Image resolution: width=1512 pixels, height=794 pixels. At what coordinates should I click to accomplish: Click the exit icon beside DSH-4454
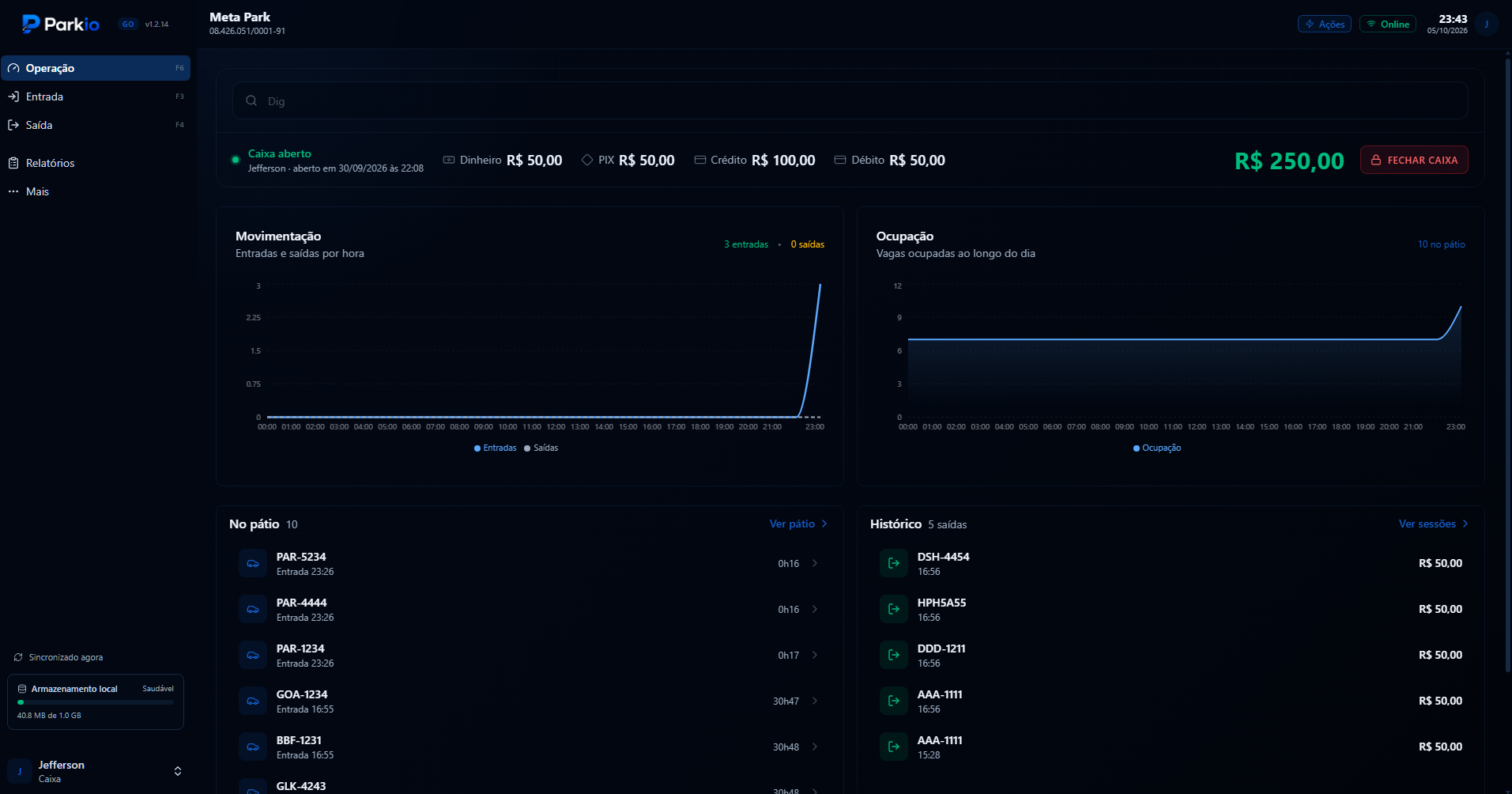tap(894, 564)
